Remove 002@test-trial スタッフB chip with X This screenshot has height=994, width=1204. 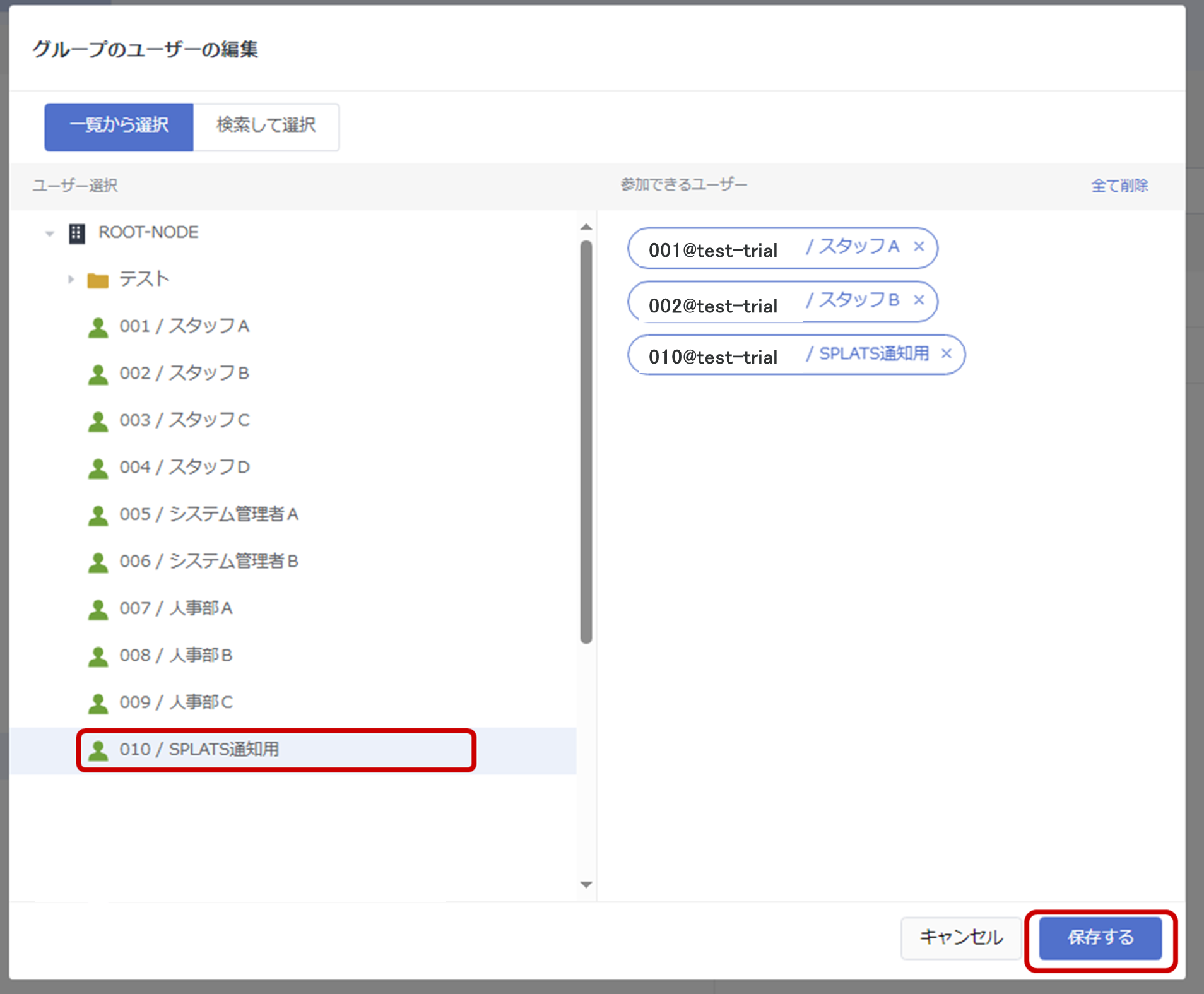pos(919,300)
